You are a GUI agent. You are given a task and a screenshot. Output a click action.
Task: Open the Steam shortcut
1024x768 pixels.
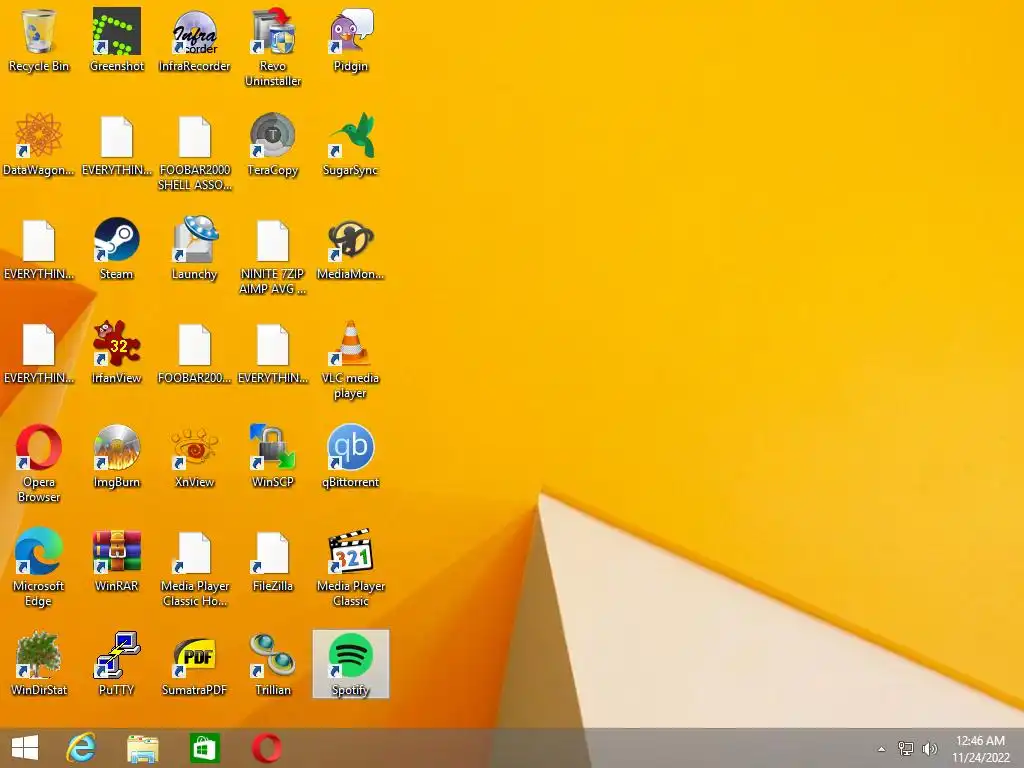[x=116, y=248]
